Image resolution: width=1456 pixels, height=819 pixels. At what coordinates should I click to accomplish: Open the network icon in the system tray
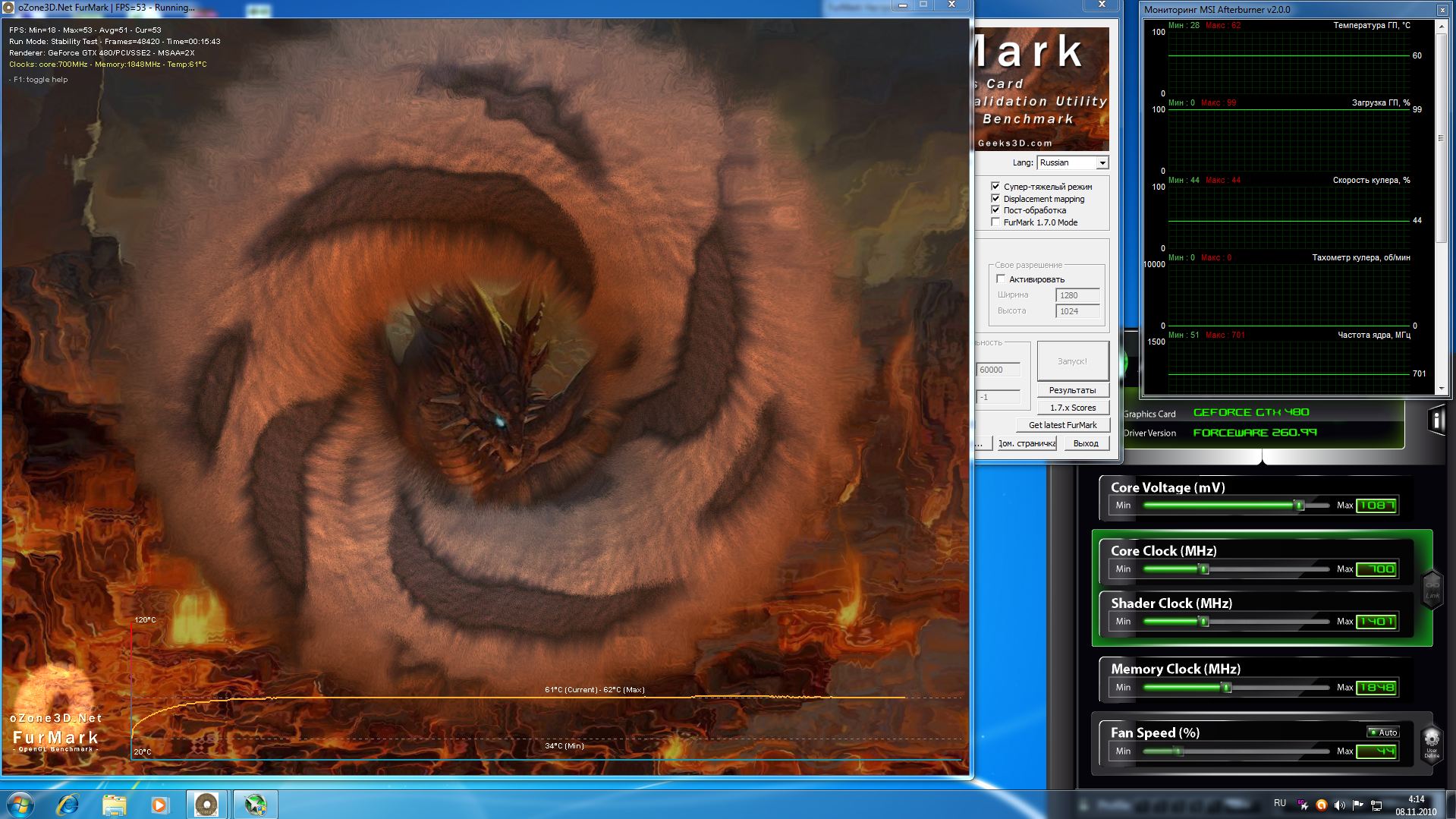[1376, 805]
